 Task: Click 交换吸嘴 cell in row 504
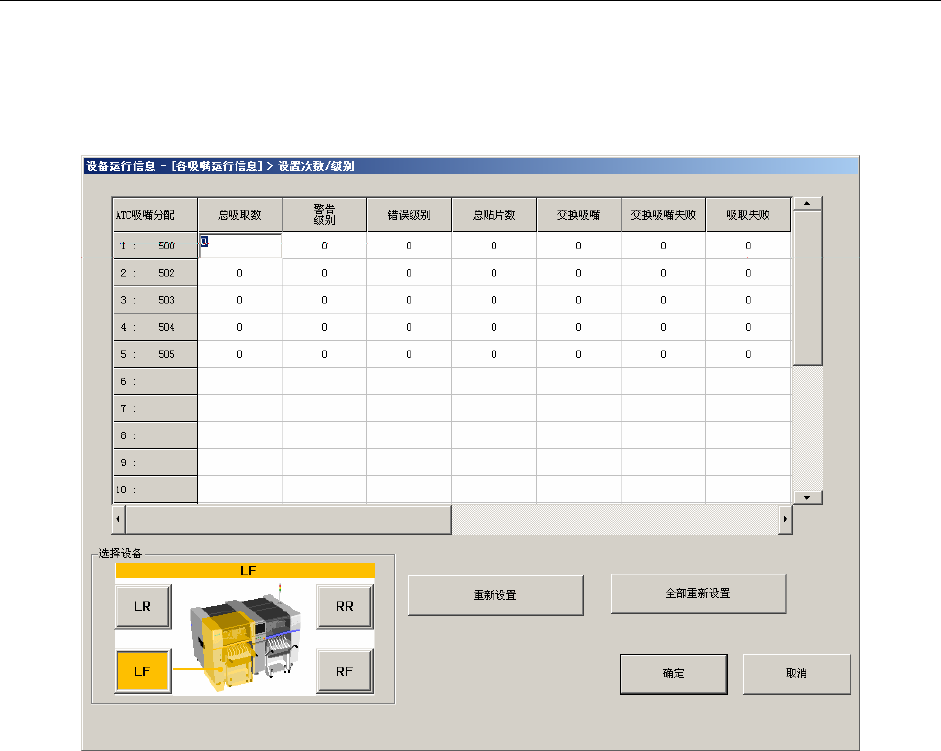coord(579,327)
